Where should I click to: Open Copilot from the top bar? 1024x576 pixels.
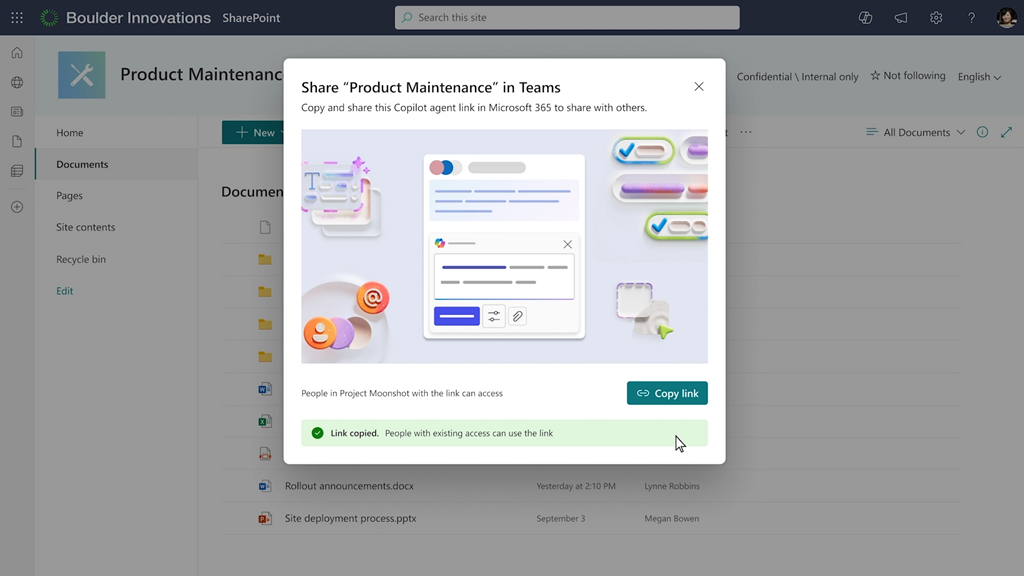coord(866,18)
